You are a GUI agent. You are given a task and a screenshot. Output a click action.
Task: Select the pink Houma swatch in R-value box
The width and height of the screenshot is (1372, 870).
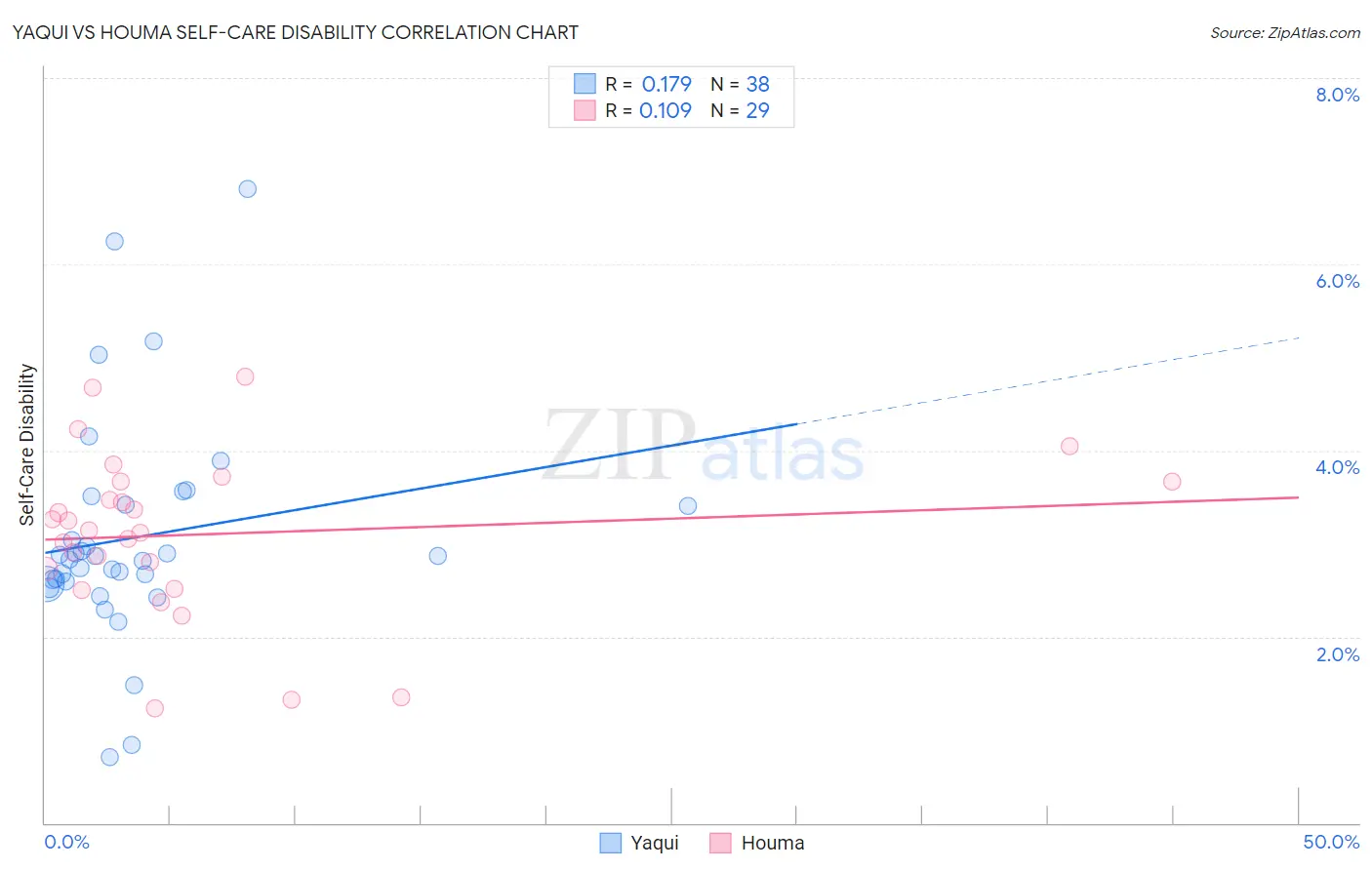(585, 110)
